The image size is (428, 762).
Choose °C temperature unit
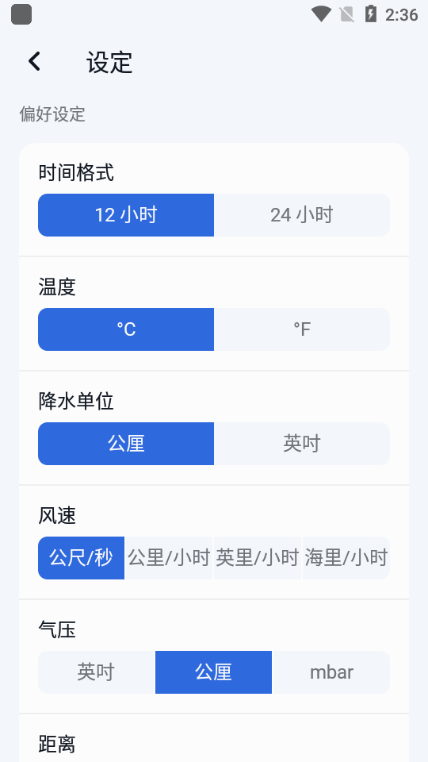click(x=126, y=329)
